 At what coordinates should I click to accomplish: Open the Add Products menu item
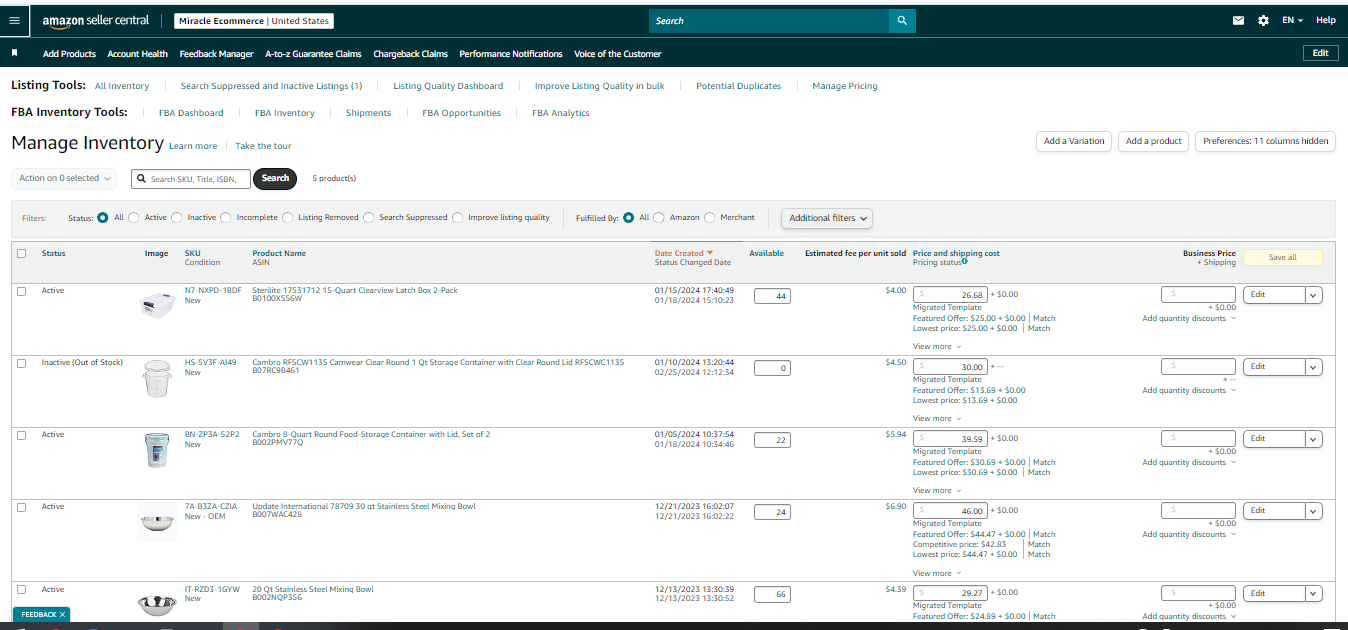pos(69,54)
